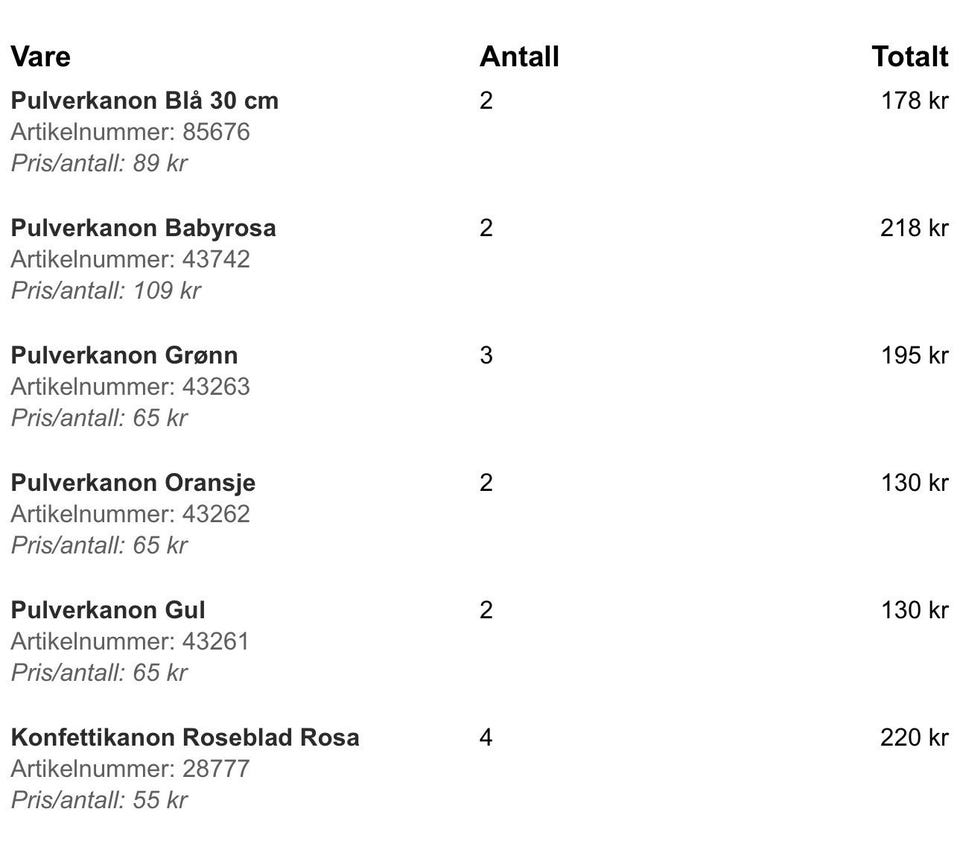Click quantity 3 for Pulverkanon Grønn

486,356
